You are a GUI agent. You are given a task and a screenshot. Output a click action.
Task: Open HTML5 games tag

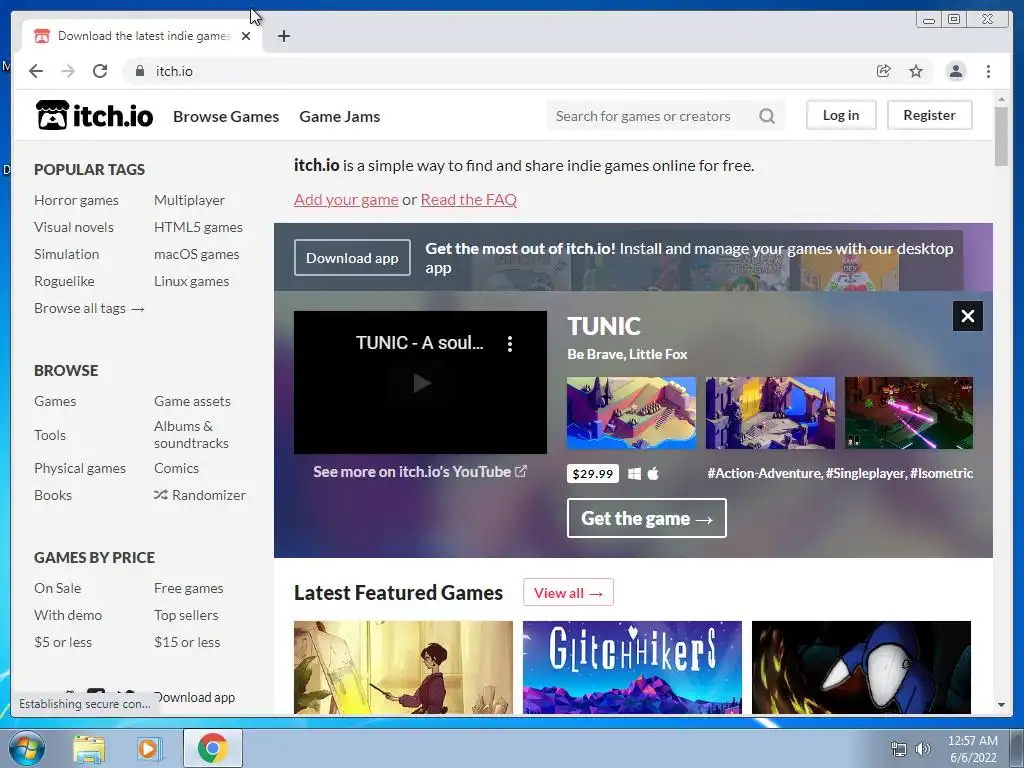tap(199, 227)
